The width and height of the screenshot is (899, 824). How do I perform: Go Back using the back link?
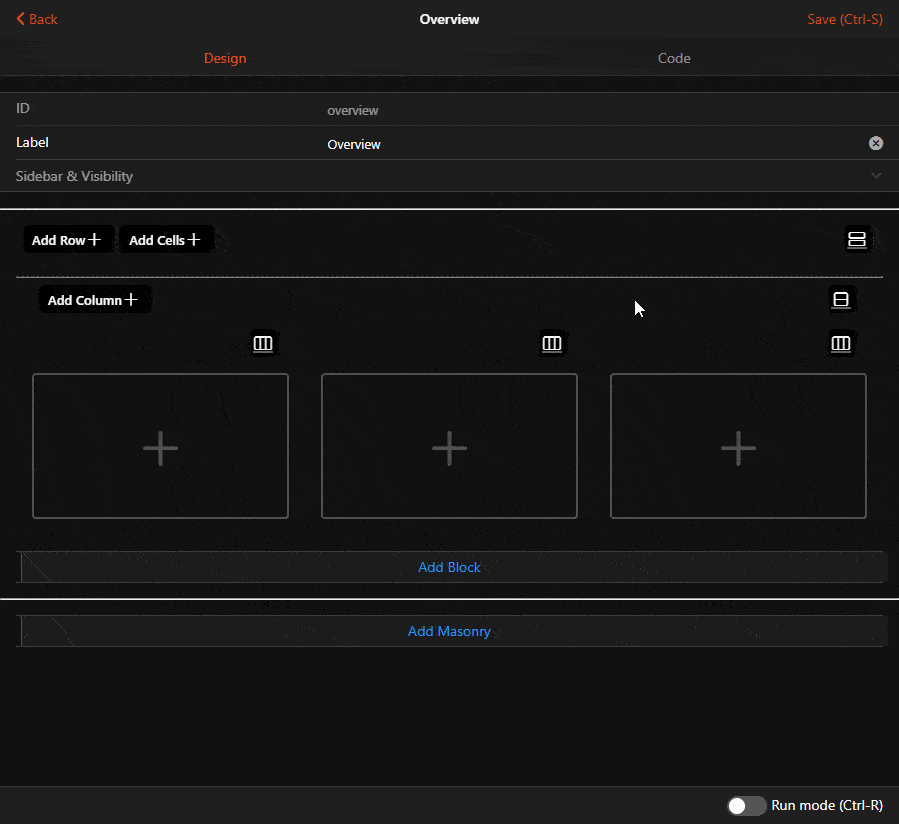[36, 18]
